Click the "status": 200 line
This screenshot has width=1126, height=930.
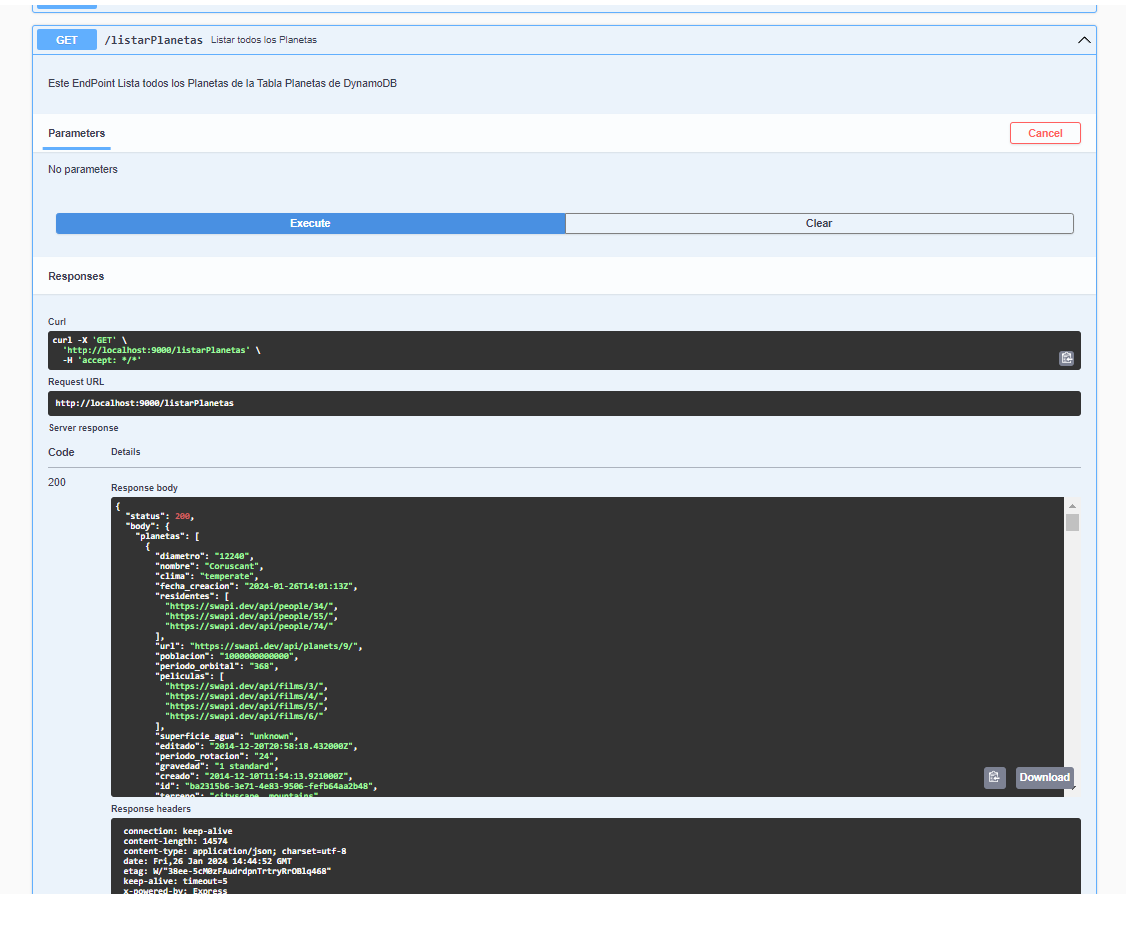(159, 516)
